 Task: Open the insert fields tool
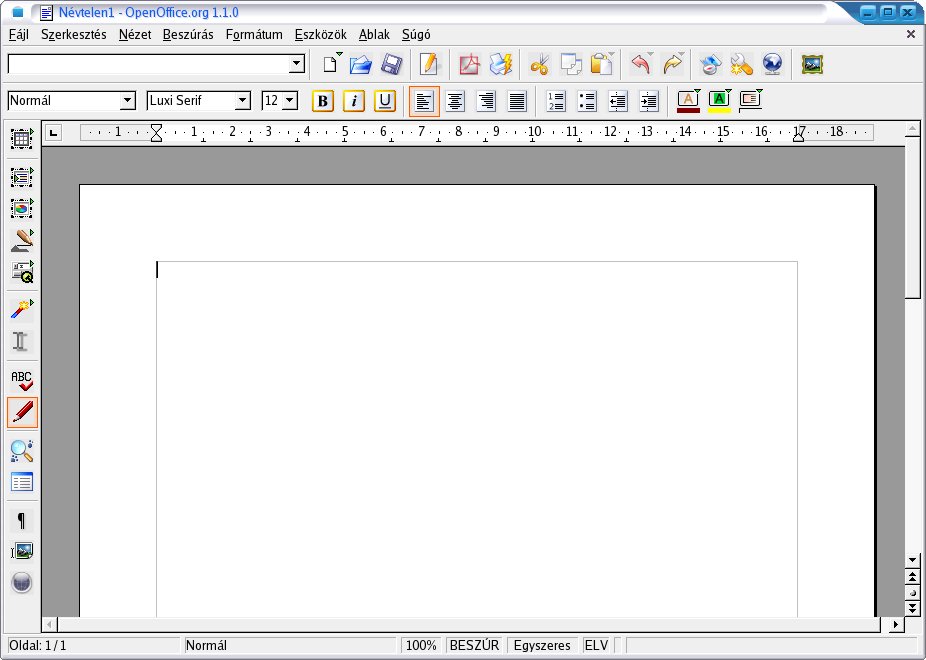point(22,177)
